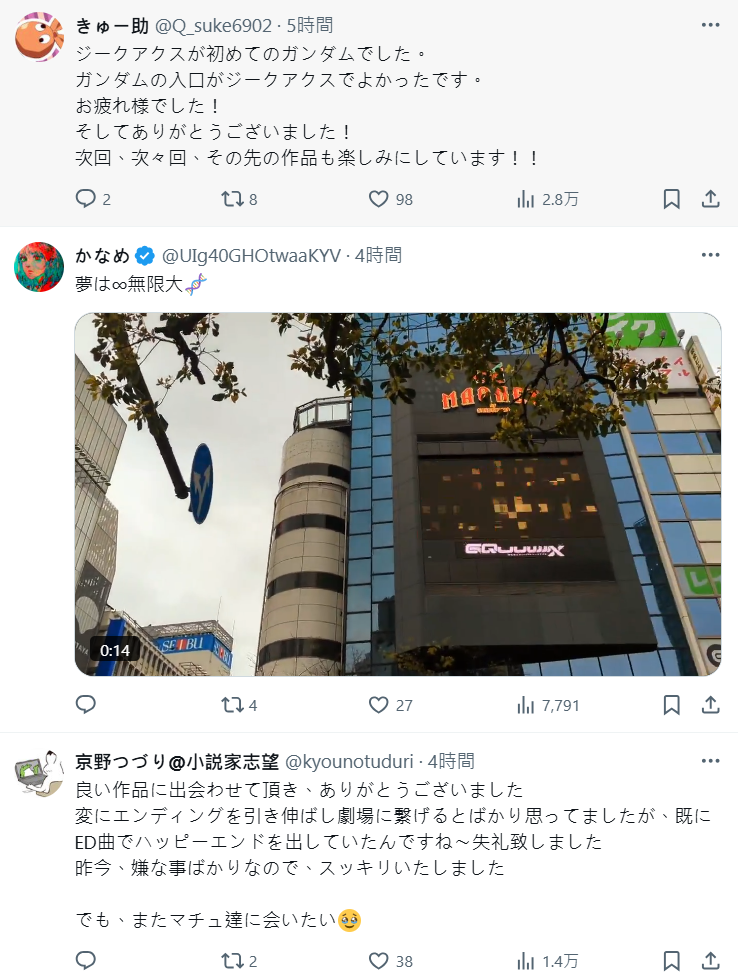Play the 0:14 video in かなめ's tweet
Screen dimensions: 738x973
pos(398,494)
